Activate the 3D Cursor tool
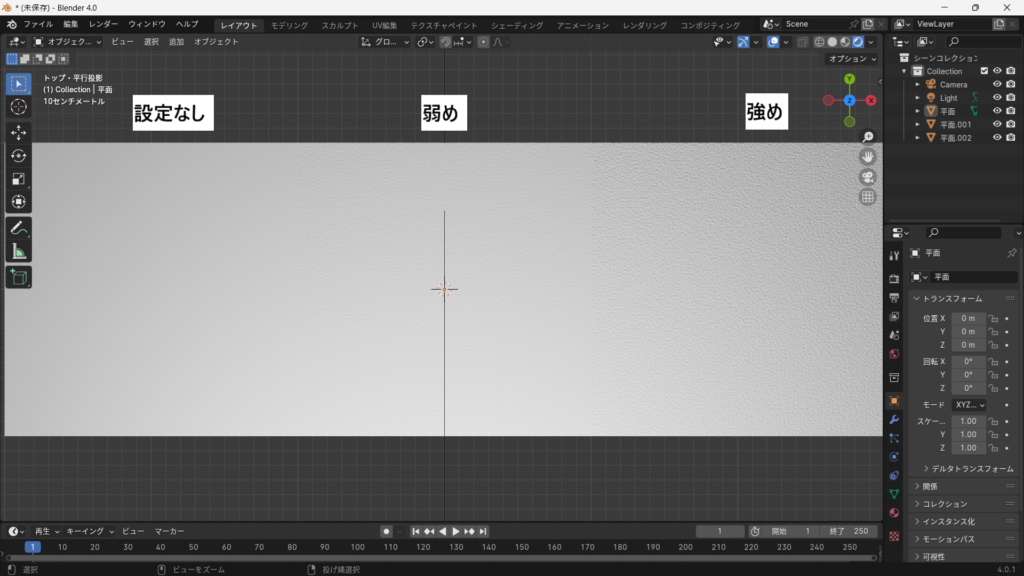The height and width of the screenshot is (576, 1024). point(18,106)
